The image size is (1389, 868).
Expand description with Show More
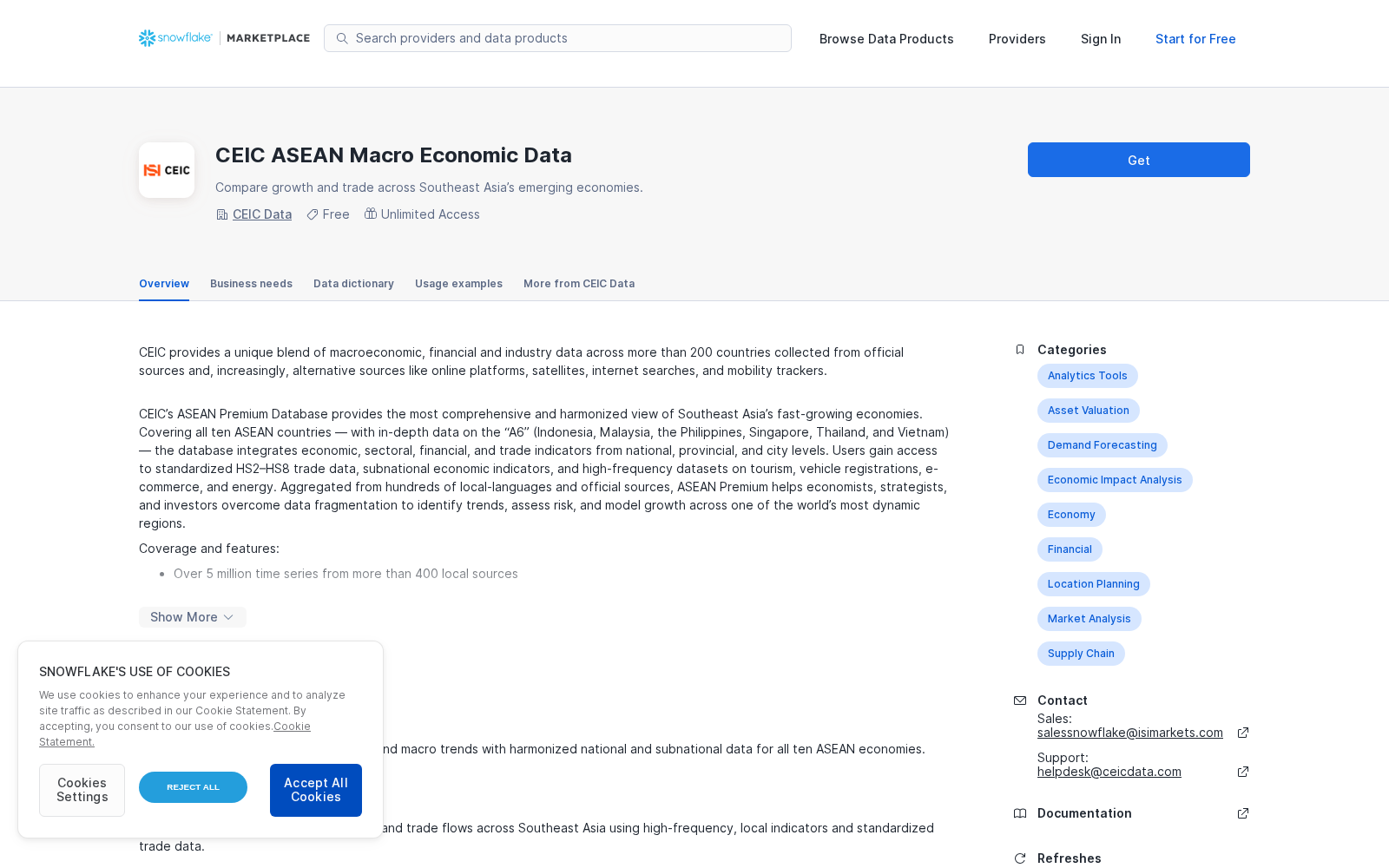coord(193,617)
